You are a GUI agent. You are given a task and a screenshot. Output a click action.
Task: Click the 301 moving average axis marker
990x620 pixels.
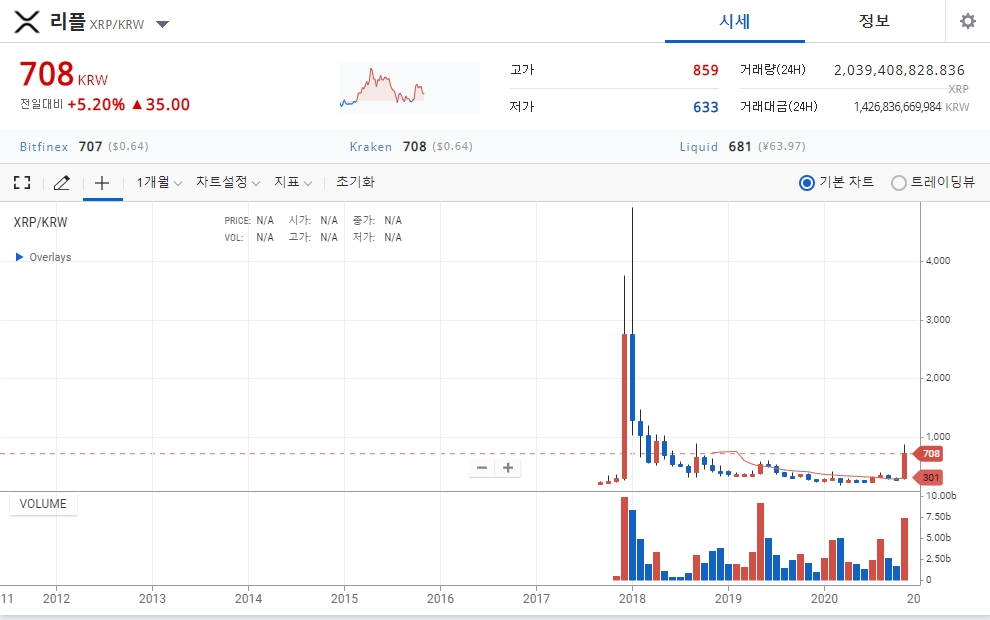[x=929, y=477]
